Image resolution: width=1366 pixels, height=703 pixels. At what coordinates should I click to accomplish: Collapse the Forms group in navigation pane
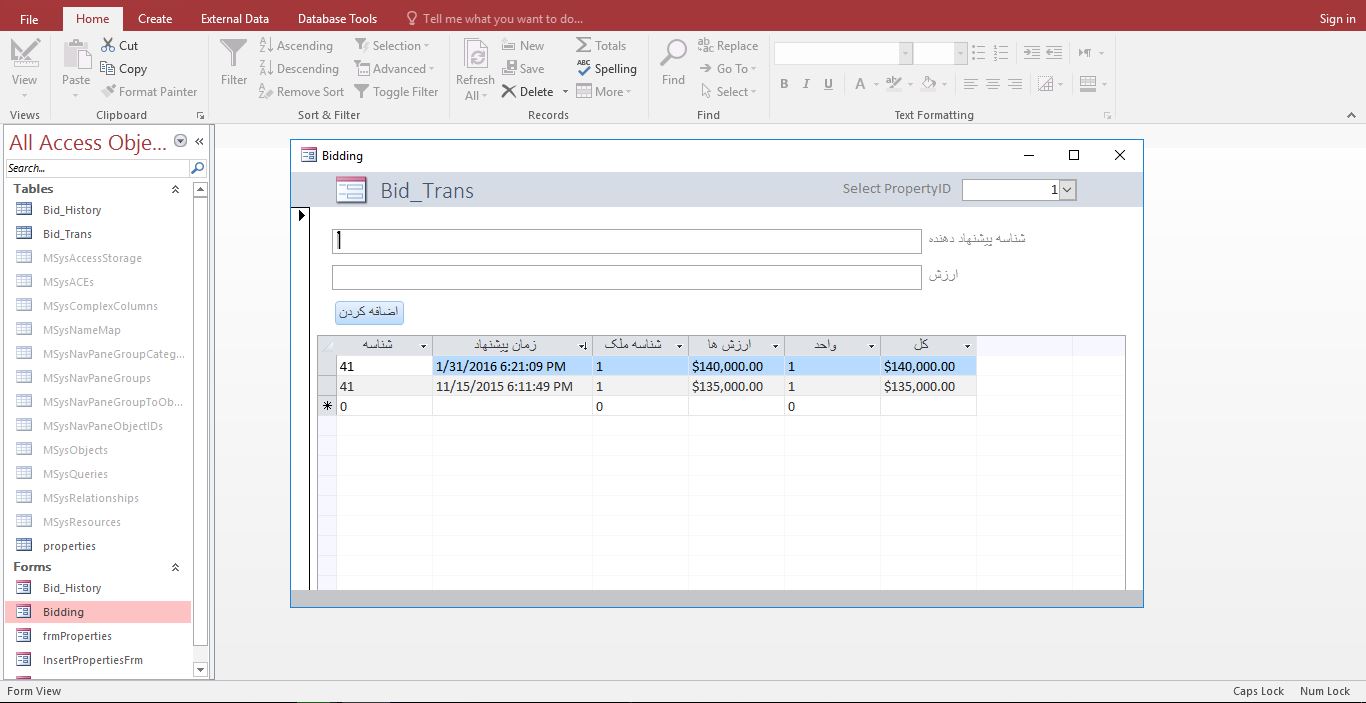(x=176, y=567)
